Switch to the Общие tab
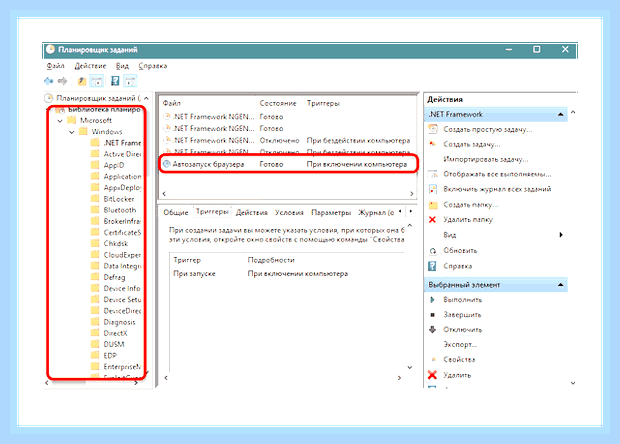 (x=176, y=212)
